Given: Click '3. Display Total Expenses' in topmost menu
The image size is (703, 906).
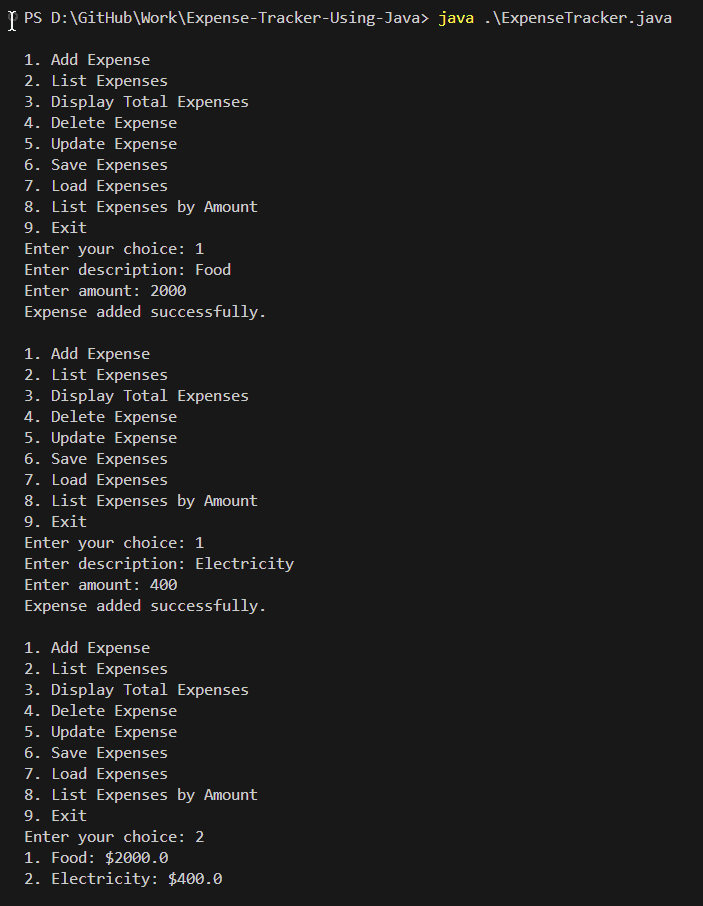Looking at the screenshot, I should click(136, 102).
